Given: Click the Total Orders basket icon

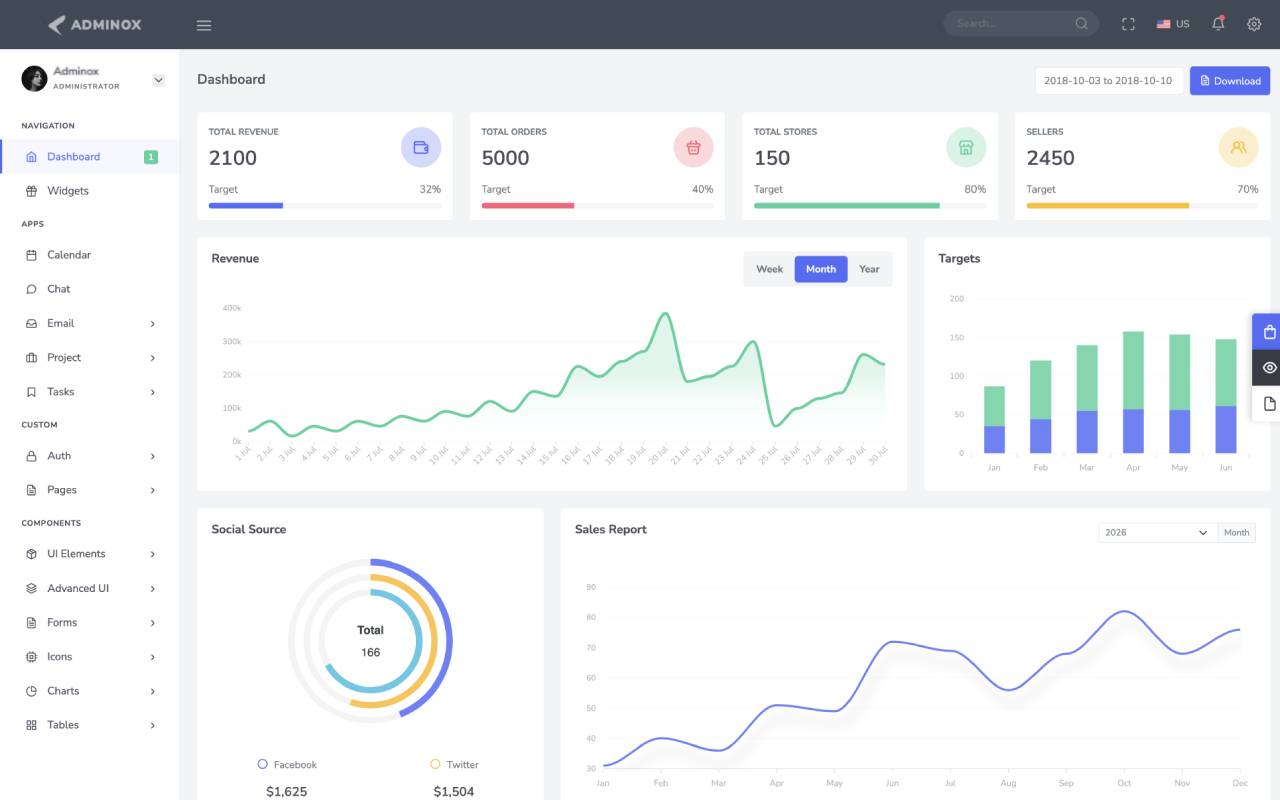Looking at the screenshot, I should 694,147.
